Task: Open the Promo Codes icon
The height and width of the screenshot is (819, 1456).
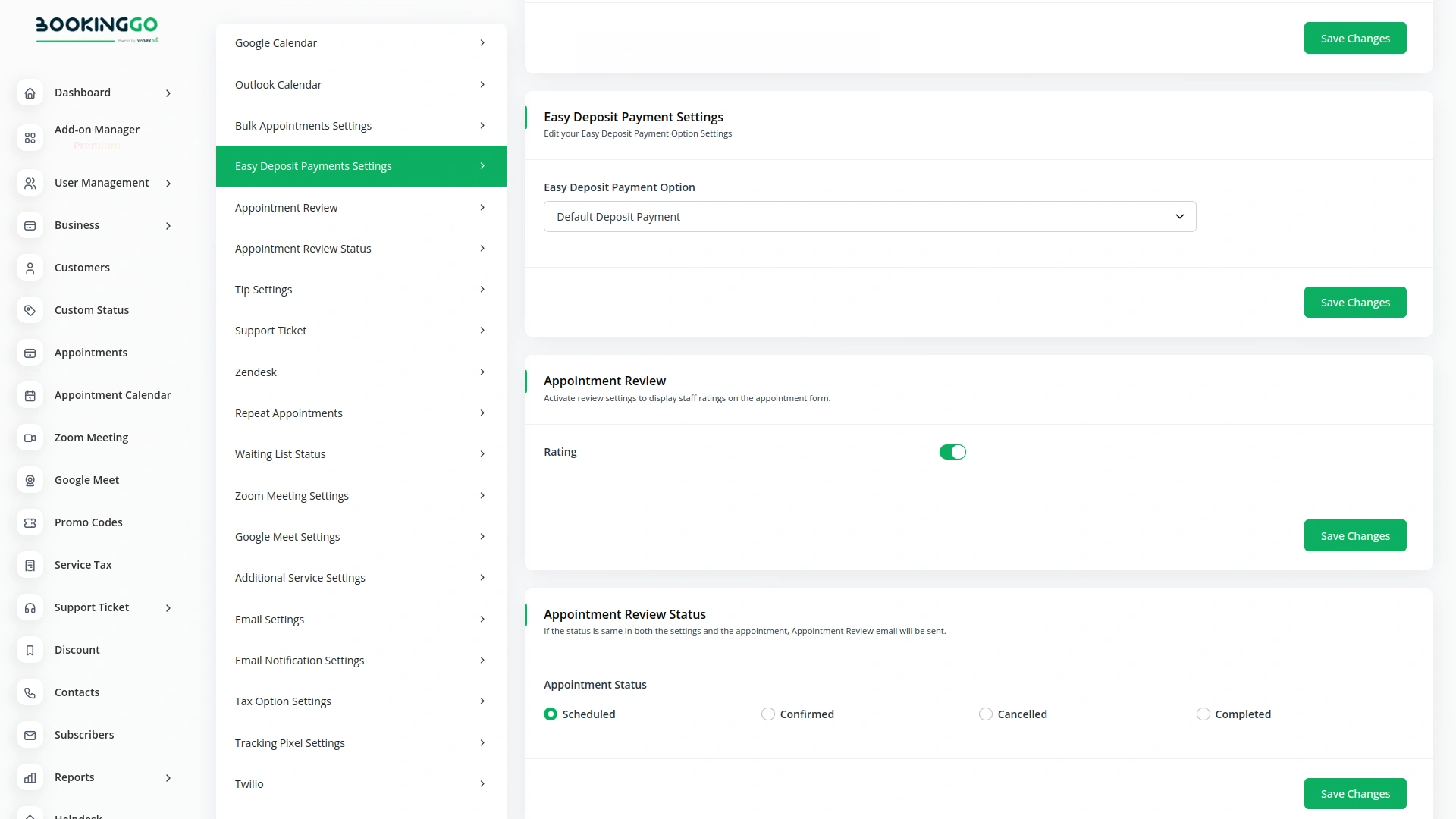Action: click(30, 522)
